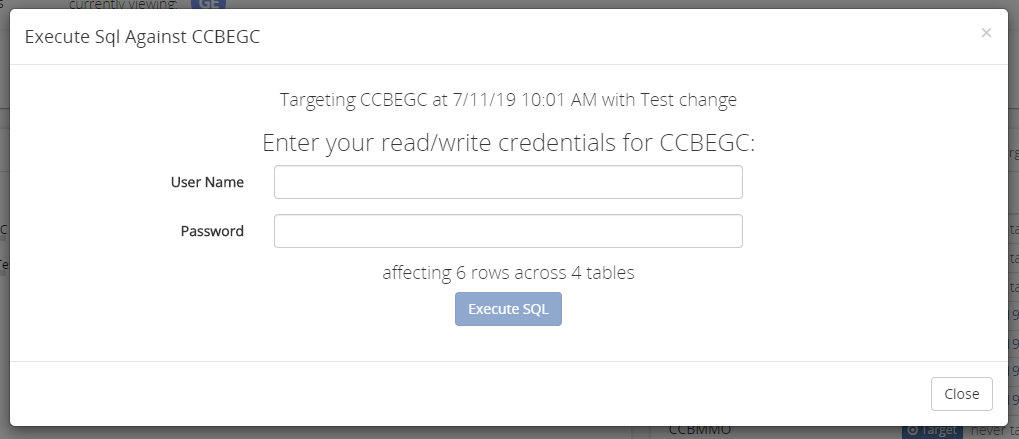The width and height of the screenshot is (1019, 439).
Task: Click the GE badge beside currently viewing
Action: point(209,4)
